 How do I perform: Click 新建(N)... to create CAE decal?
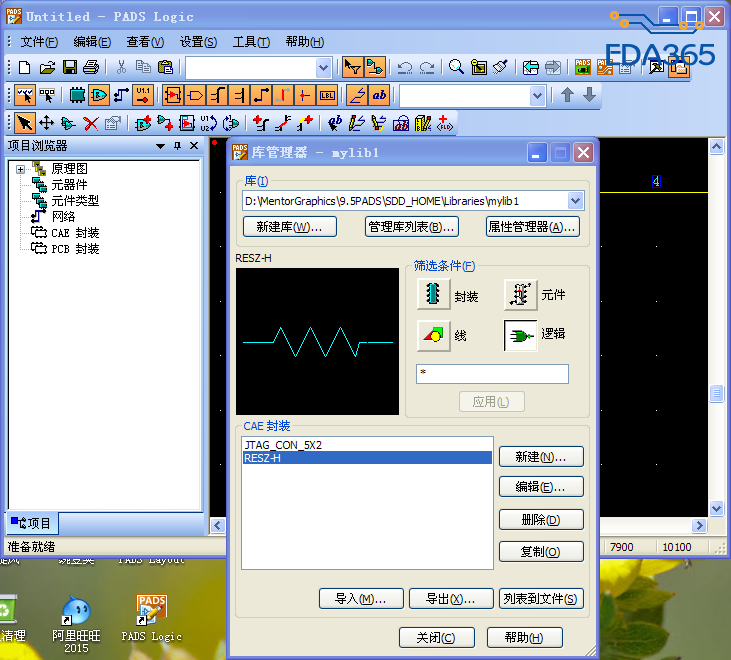(541, 457)
